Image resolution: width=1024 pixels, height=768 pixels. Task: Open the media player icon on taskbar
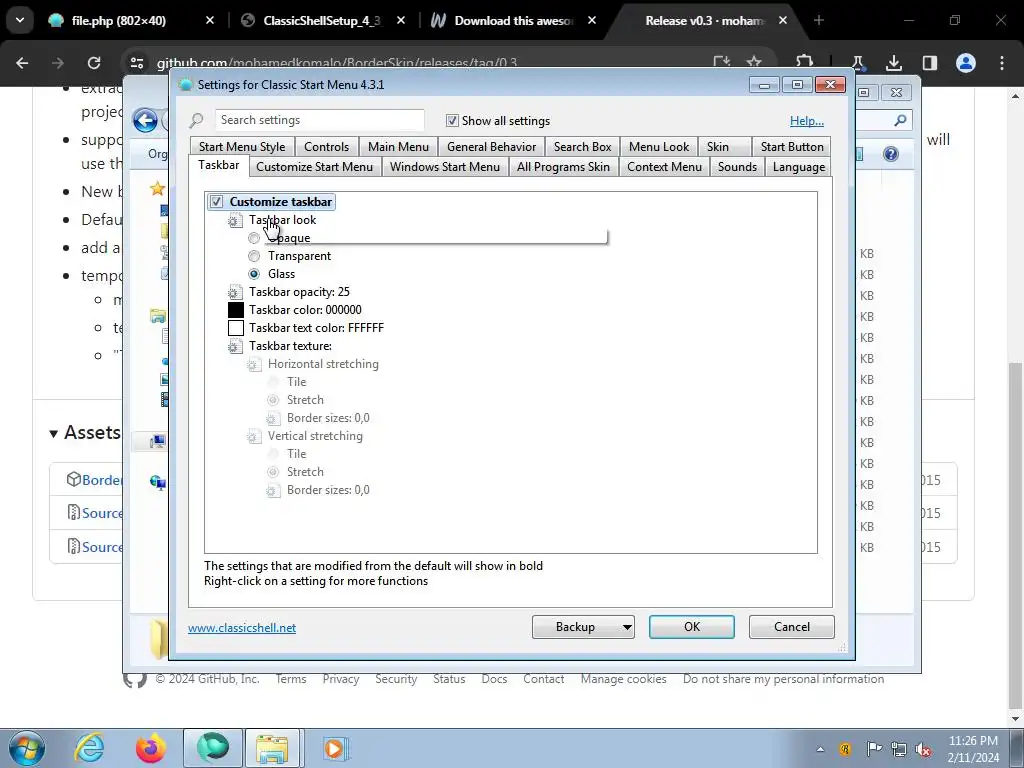click(x=336, y=748)
